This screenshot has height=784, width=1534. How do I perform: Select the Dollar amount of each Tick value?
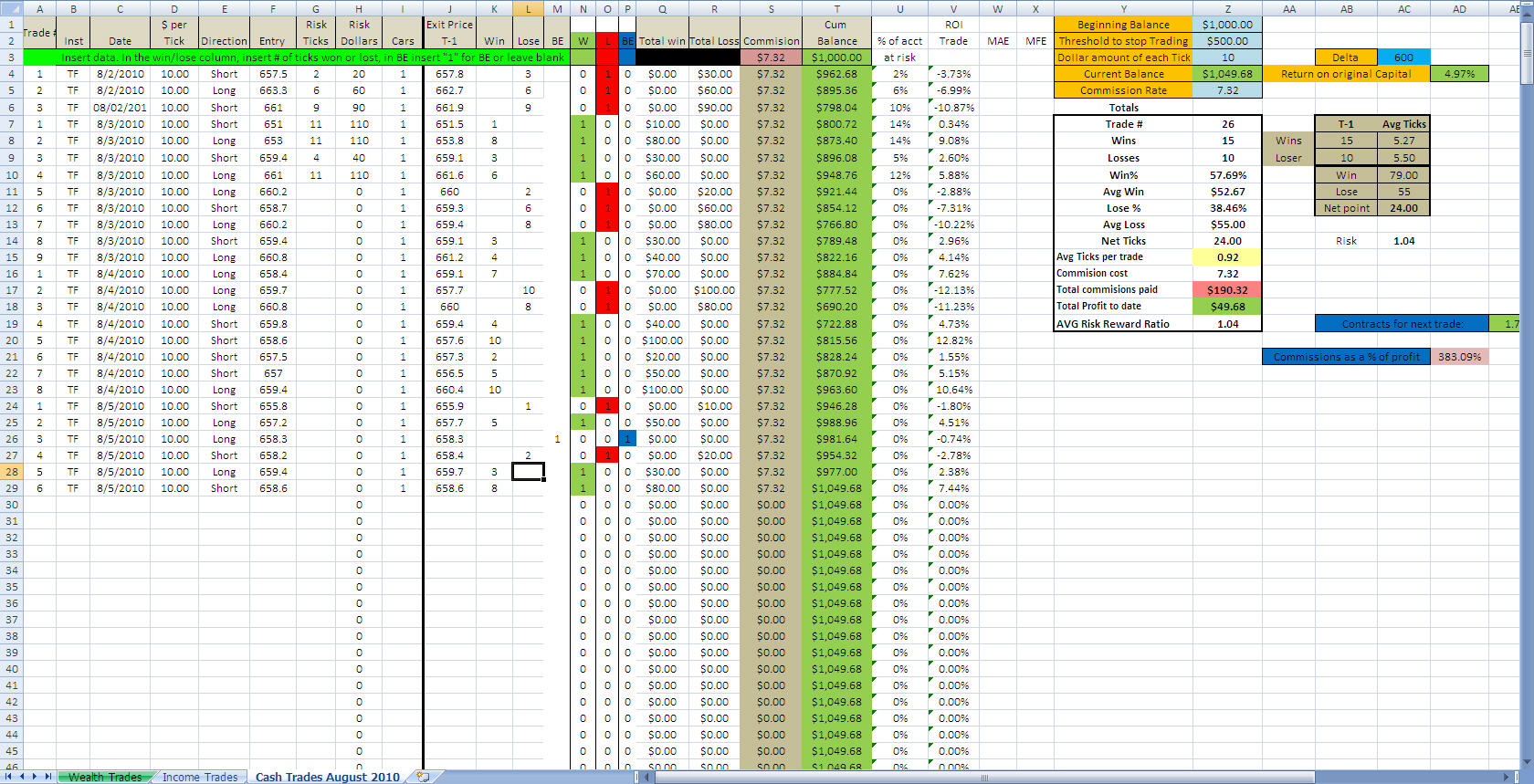tap(1227, 57)
